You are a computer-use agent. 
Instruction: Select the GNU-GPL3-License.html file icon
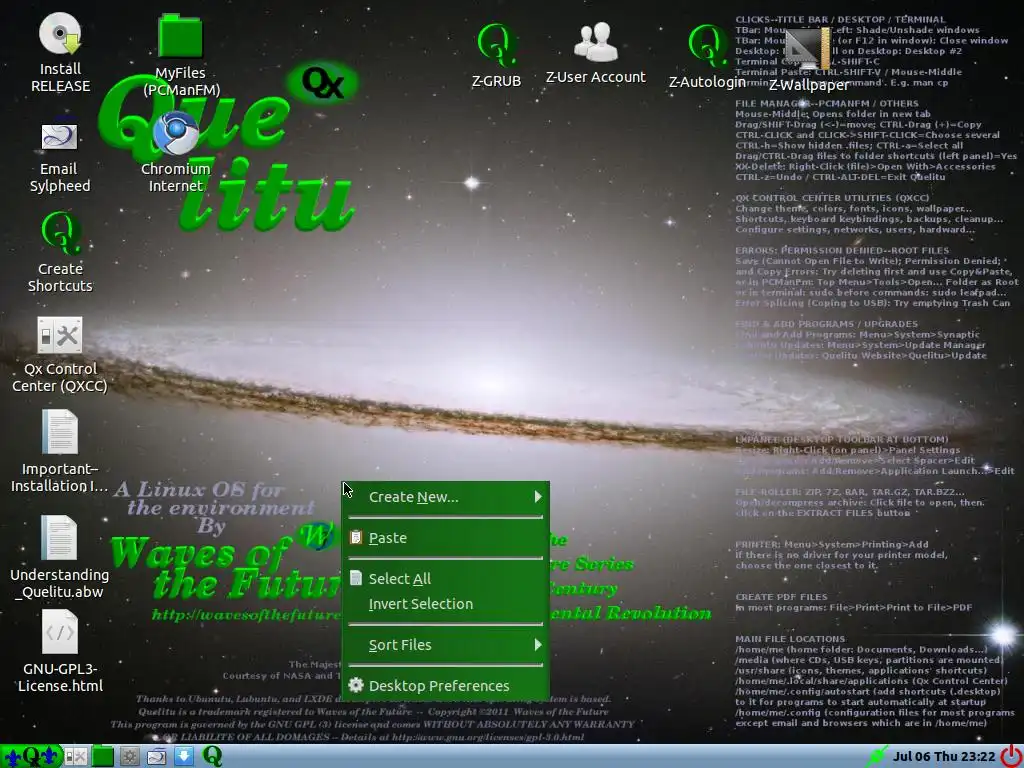click(x=59, y=632)
